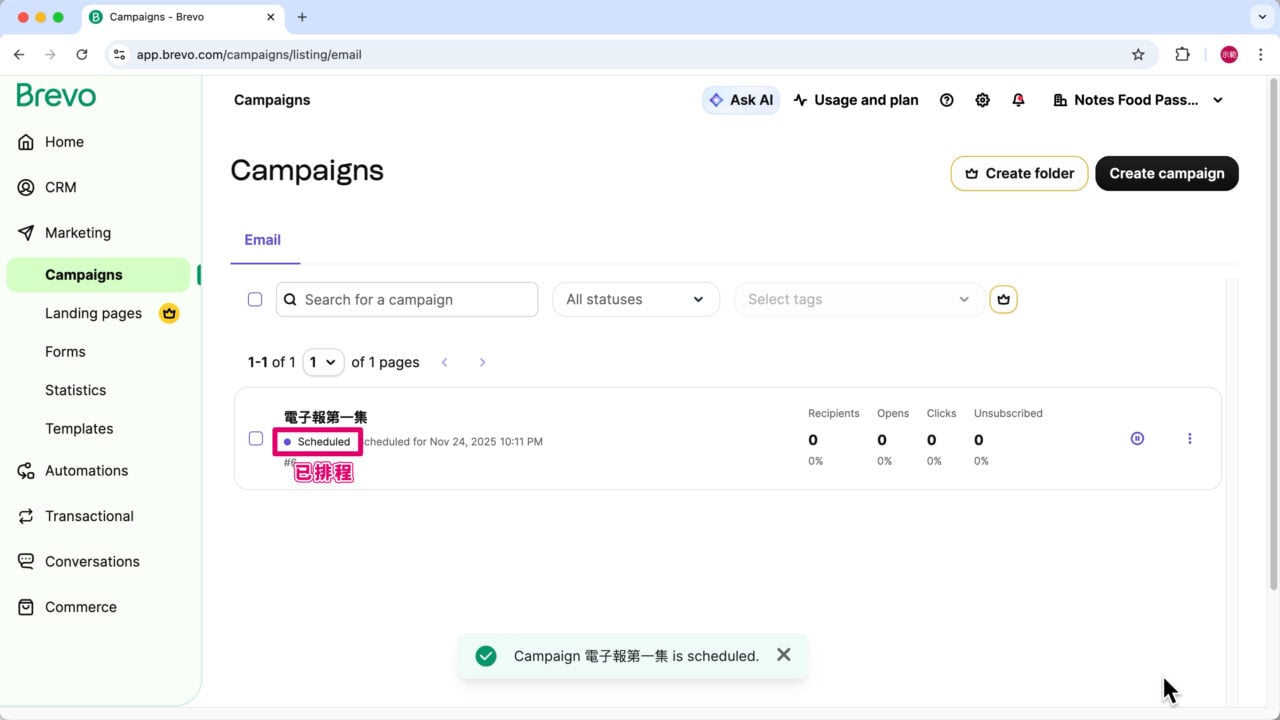Open Usage and plan

[855, 100]
